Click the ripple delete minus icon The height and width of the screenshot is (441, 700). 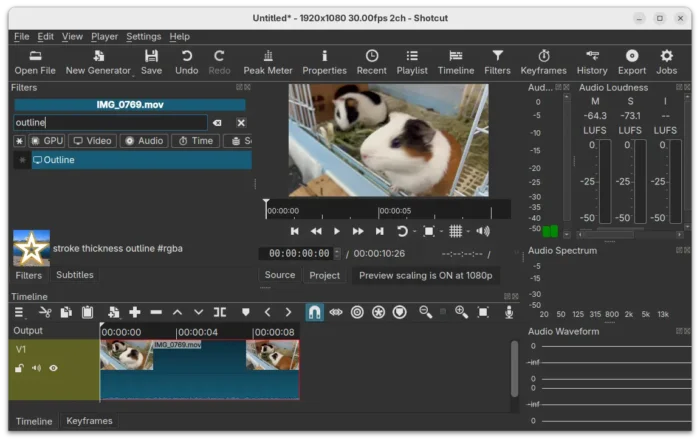coord(156,312)
